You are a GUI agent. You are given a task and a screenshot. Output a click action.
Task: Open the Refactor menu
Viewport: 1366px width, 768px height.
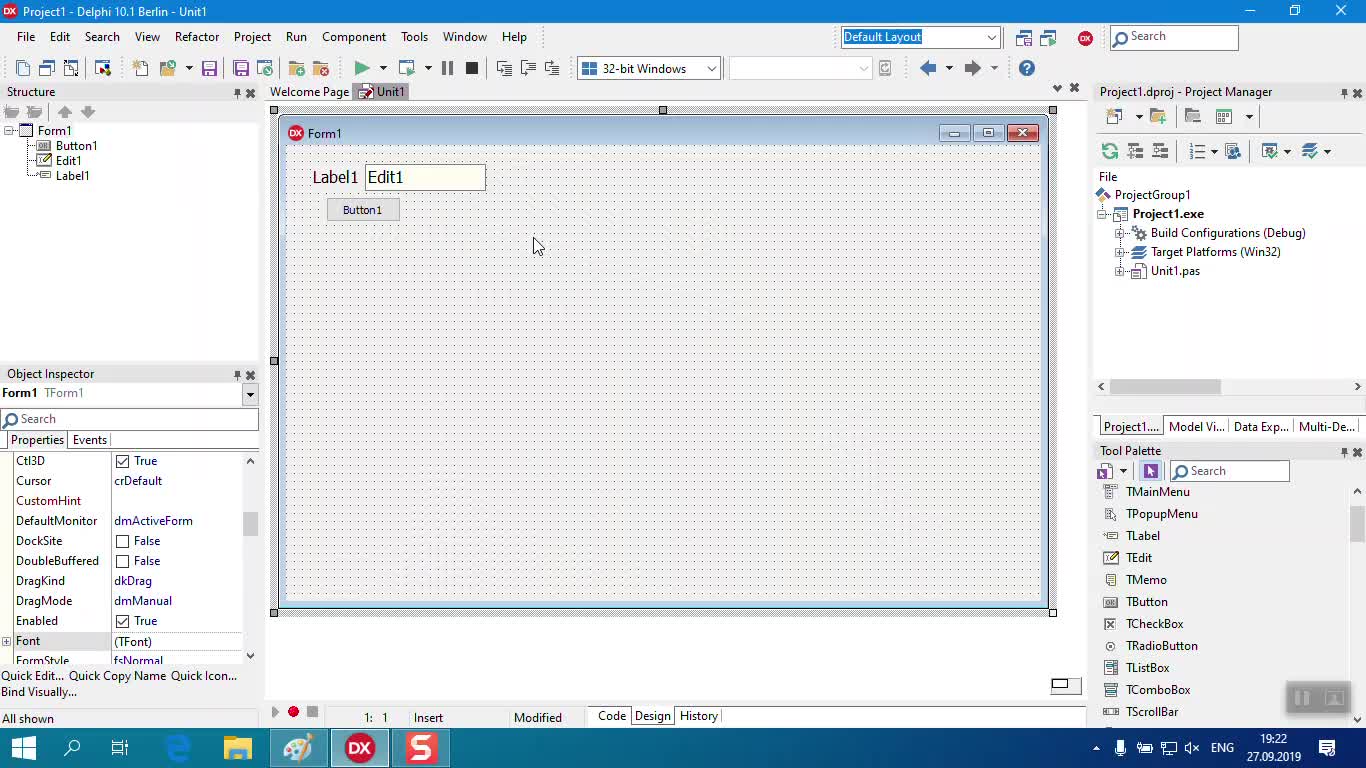[197, 37]
